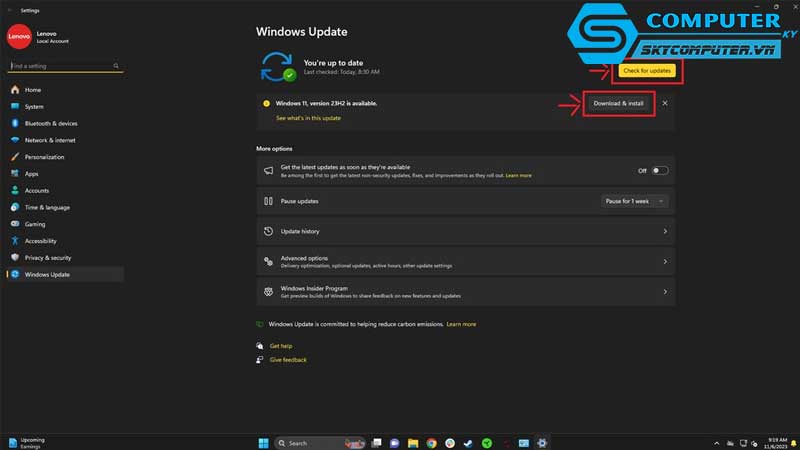Viewport: 800px width, 450px height.
Task: Click the Windows Start button
Action: (264, 442)
